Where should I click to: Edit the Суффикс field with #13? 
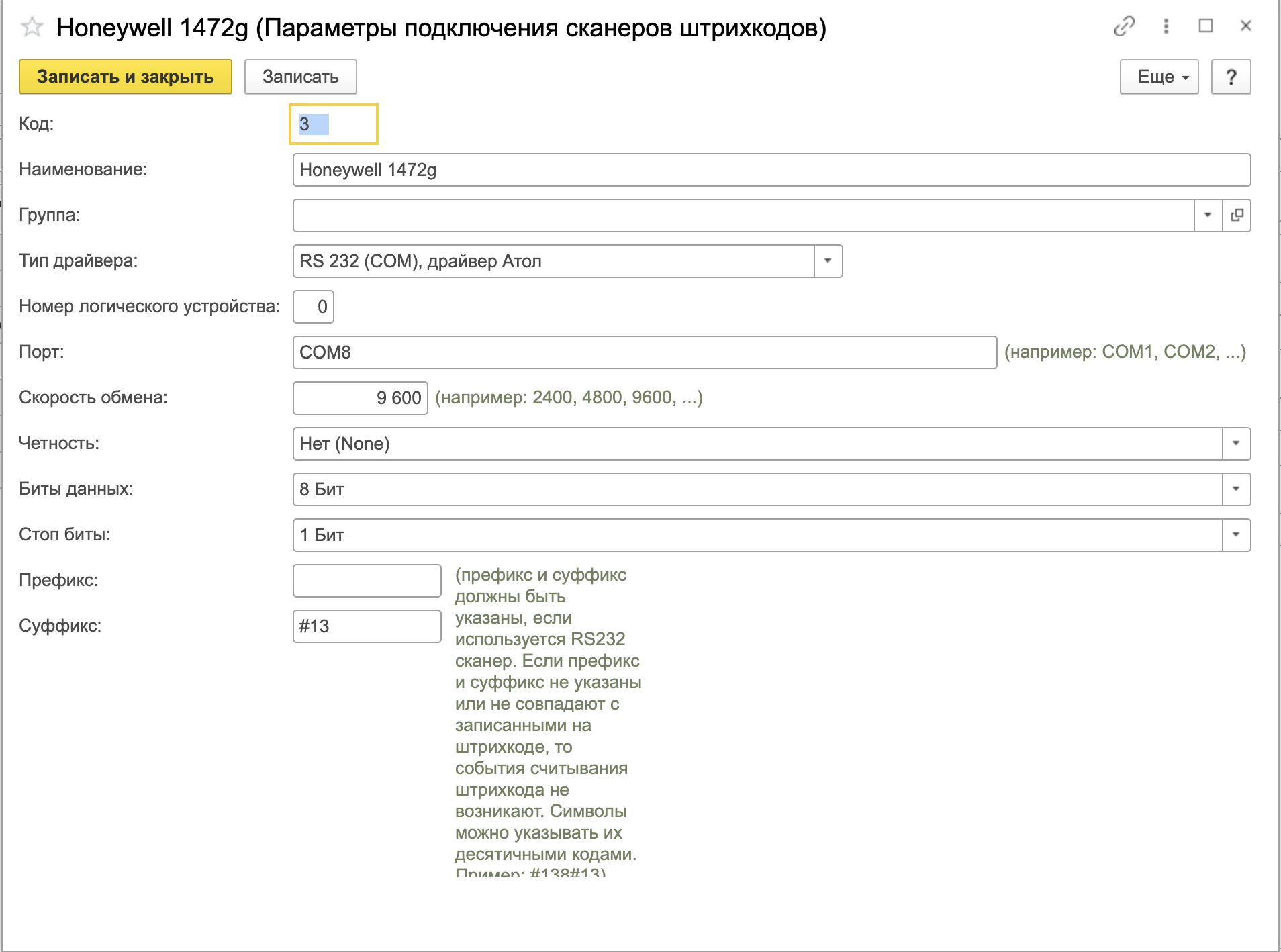[x=367, y=626]
